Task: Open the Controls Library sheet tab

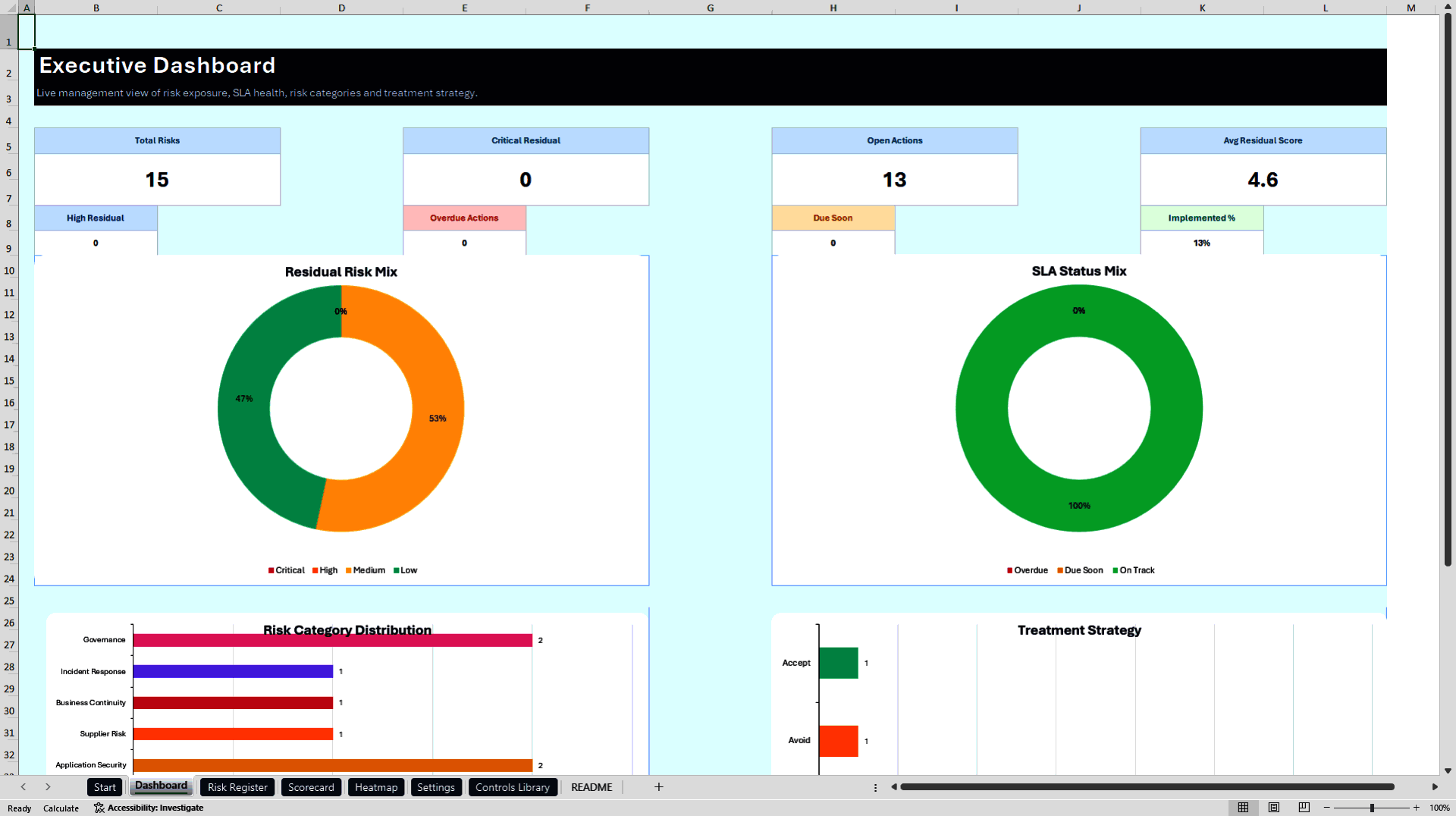Action: coord(513,787)
